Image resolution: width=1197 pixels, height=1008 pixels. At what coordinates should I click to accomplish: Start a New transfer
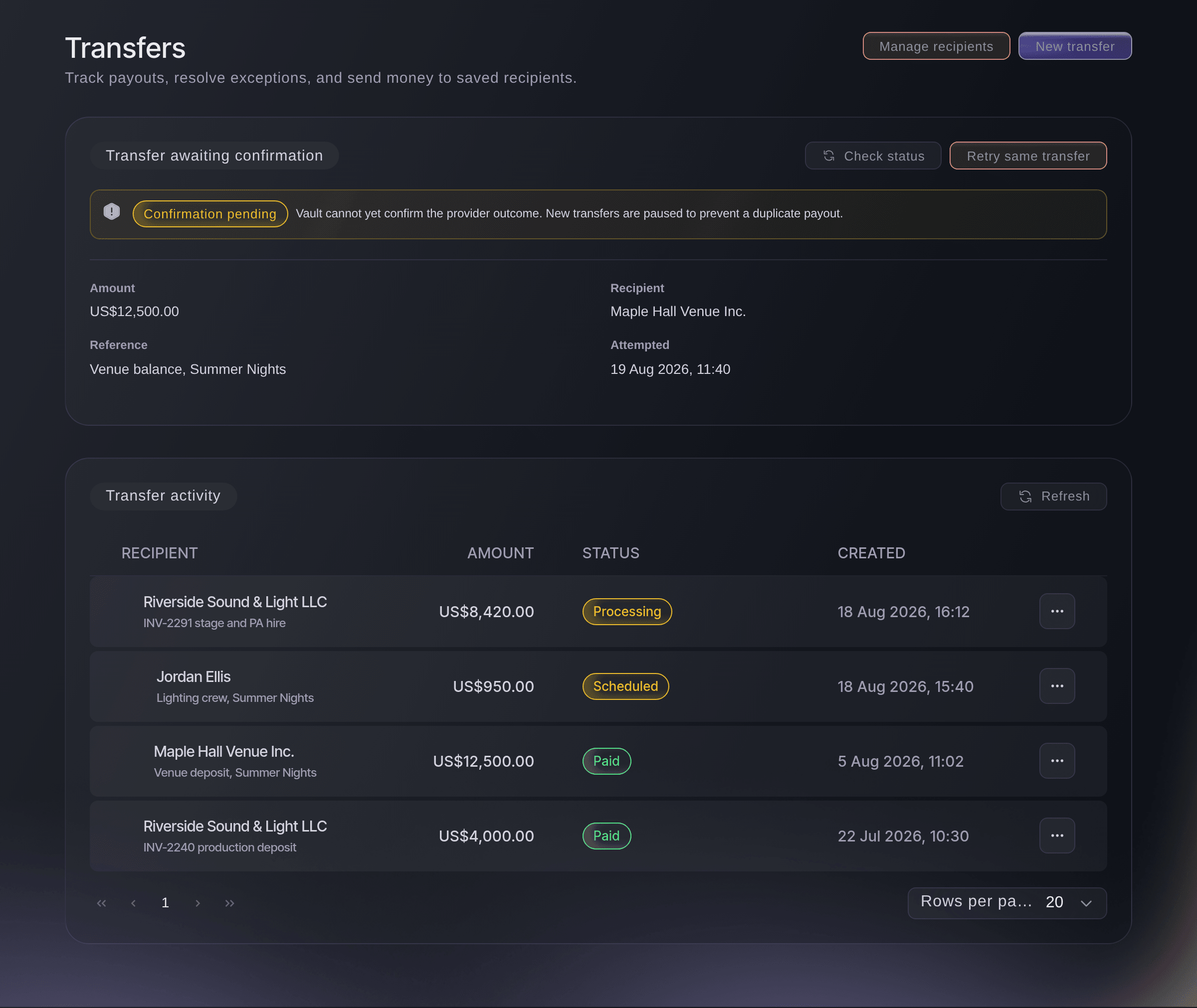click(x=1075, y=46)
